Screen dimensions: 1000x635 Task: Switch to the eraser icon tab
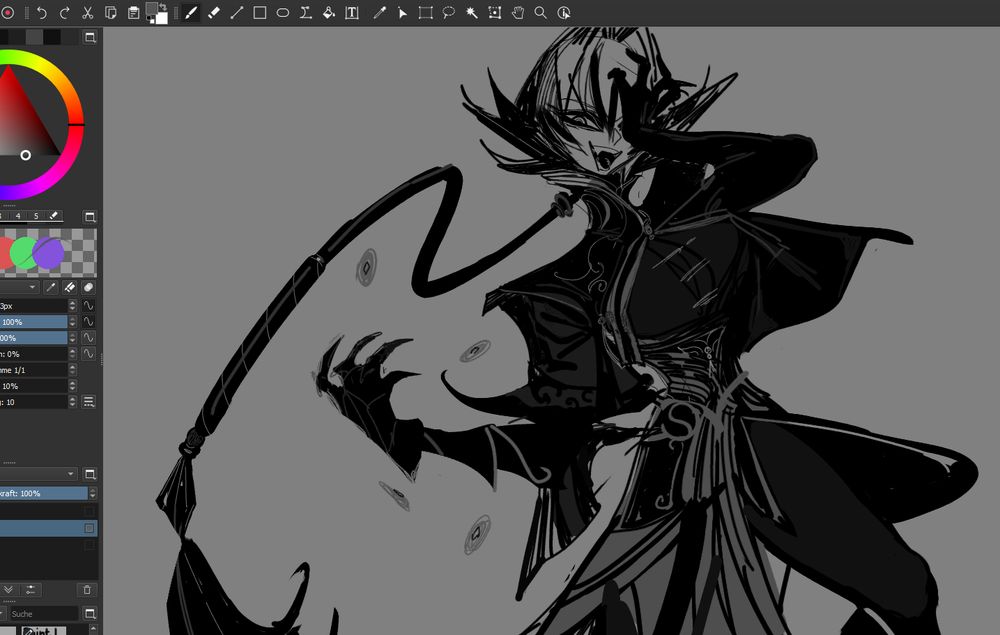click(x=54, y=216)
